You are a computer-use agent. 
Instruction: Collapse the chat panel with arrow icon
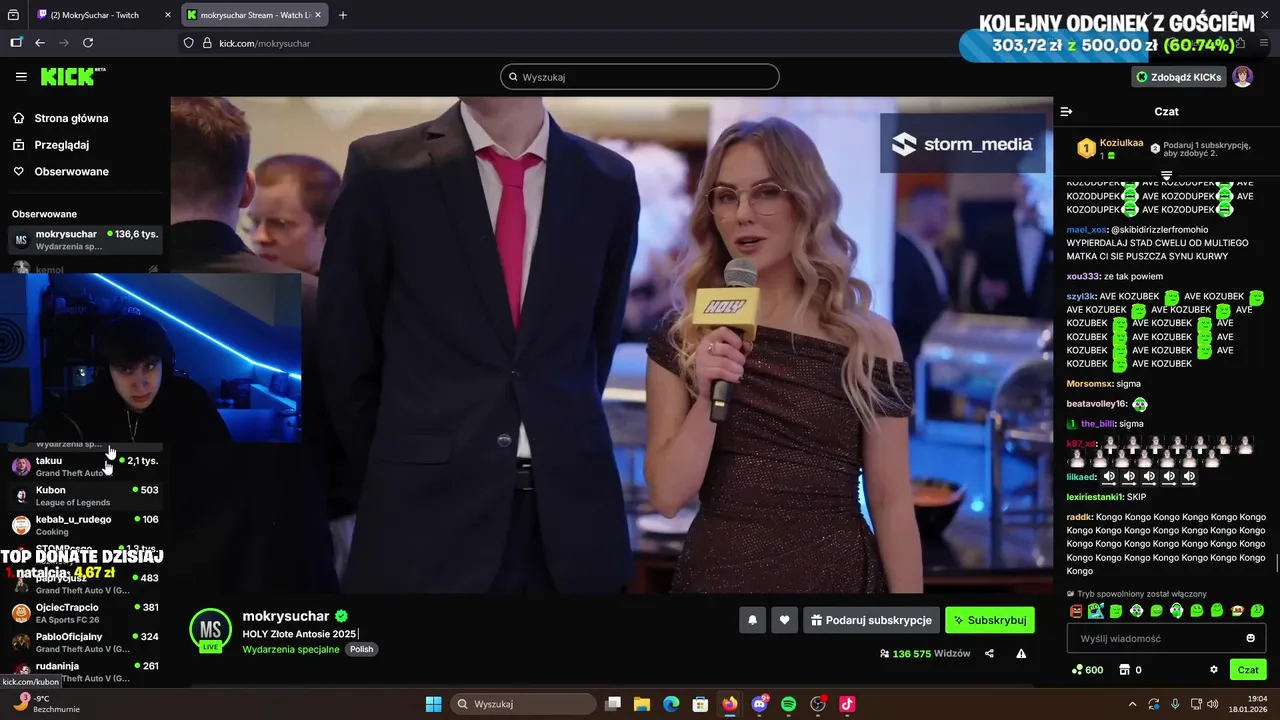pos(1066,112)
